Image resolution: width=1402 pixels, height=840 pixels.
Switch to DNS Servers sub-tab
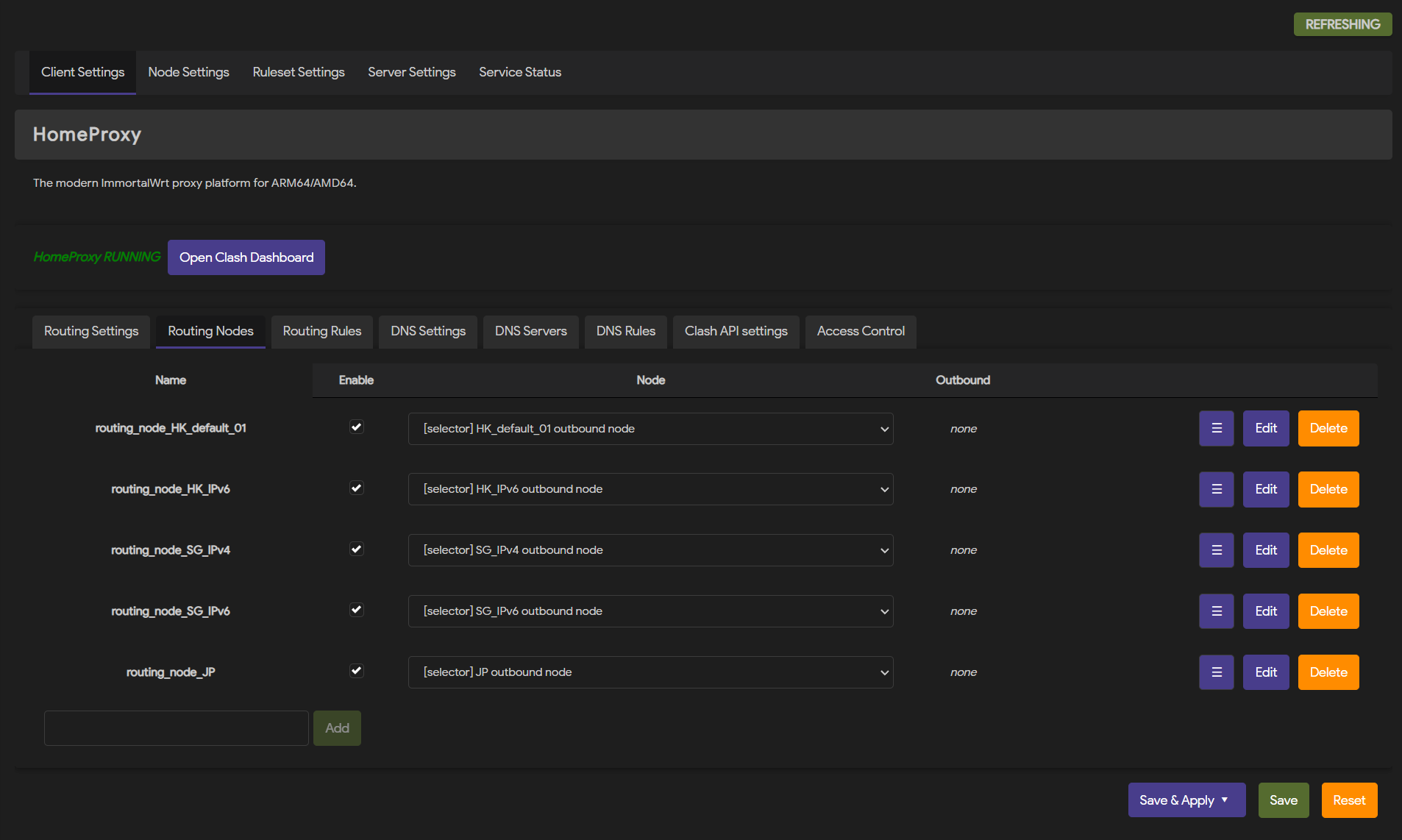point(531,331)
